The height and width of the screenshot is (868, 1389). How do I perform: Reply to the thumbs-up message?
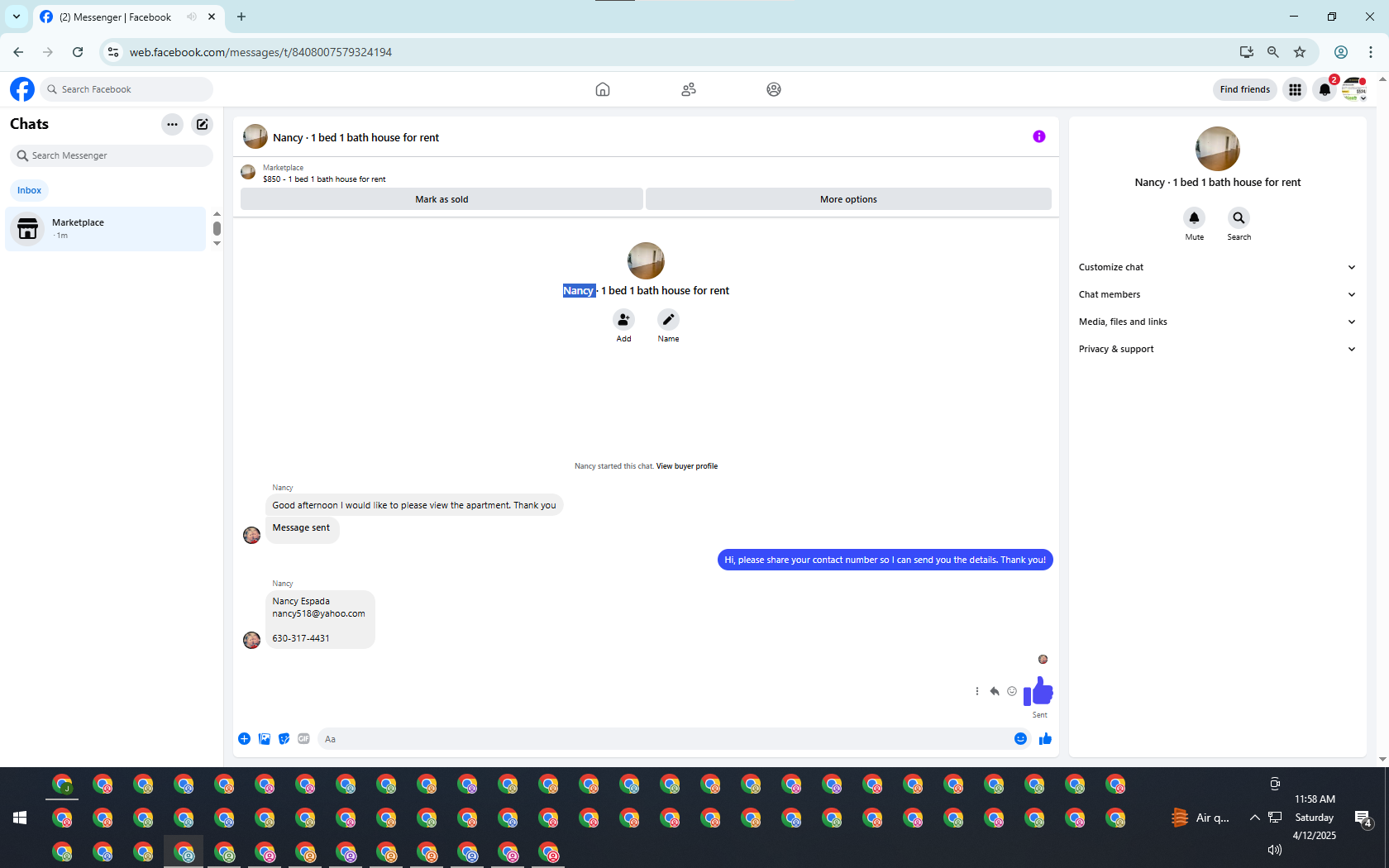(995, 691)
